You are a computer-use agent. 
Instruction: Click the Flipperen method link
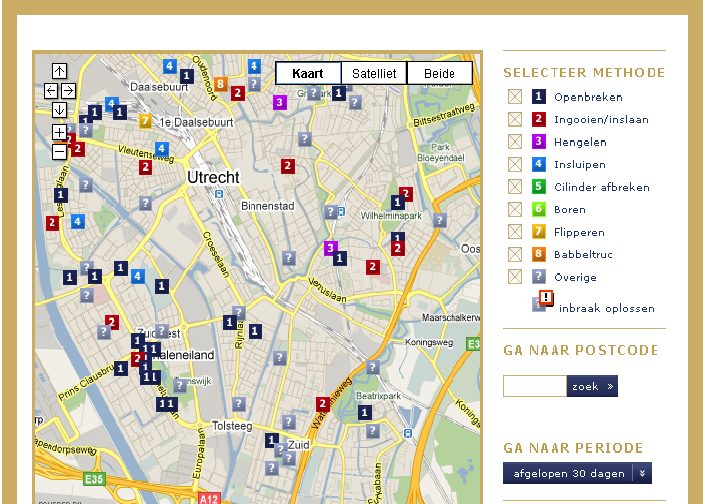pos(579,232)
